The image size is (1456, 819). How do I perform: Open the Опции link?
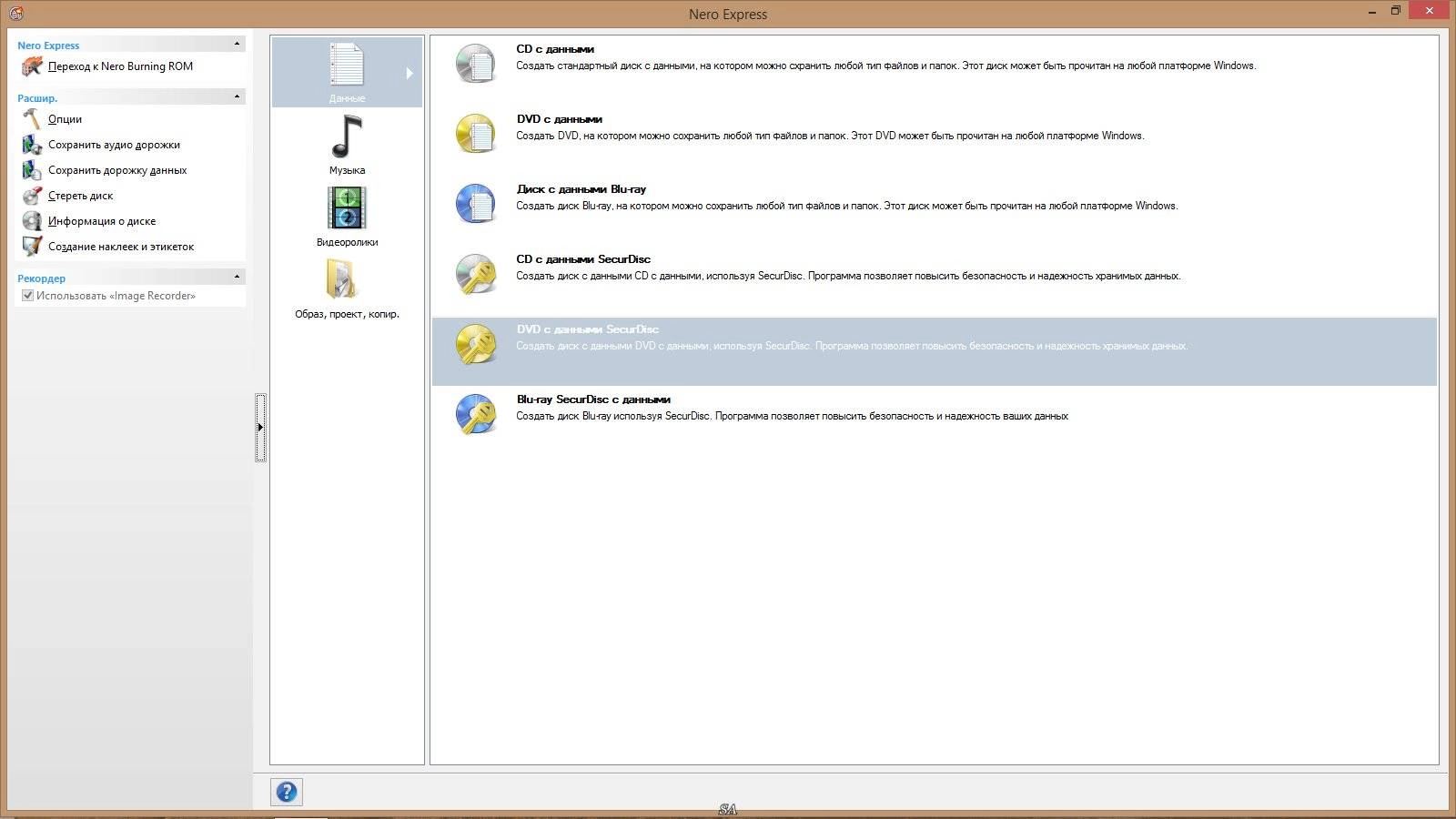[x=65, y=119]
